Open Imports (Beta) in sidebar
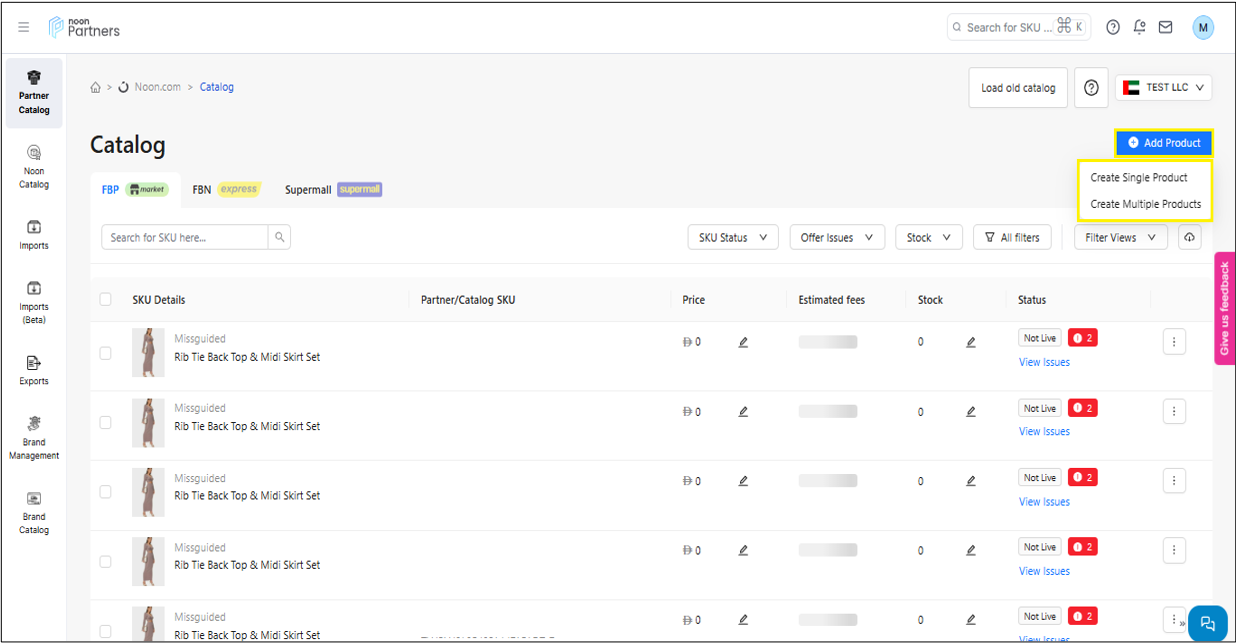 tap(34, 303)
